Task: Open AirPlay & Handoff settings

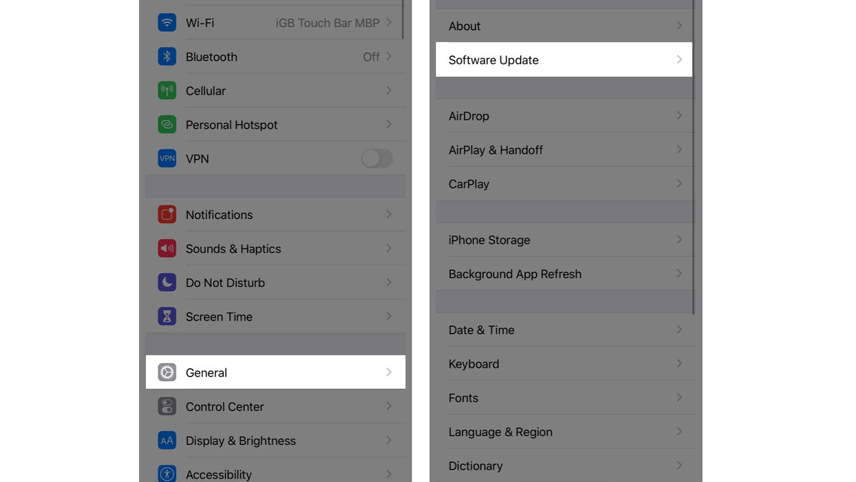Action: (564, 150)
